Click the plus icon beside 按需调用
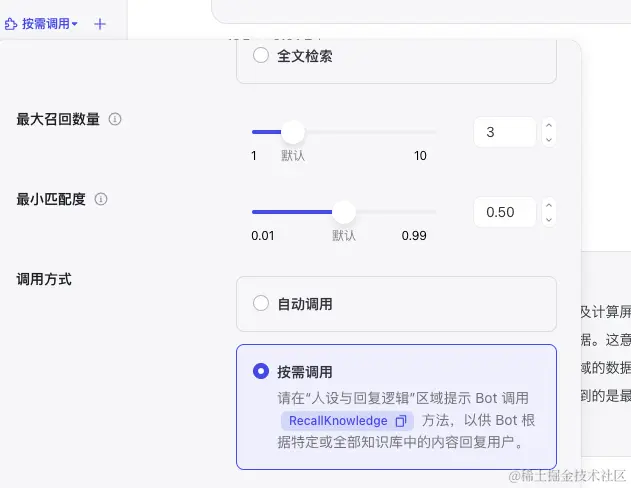Image resolution: width=631 pixels, height=488 pixels. pyautogui.click(x=100, y=23)
